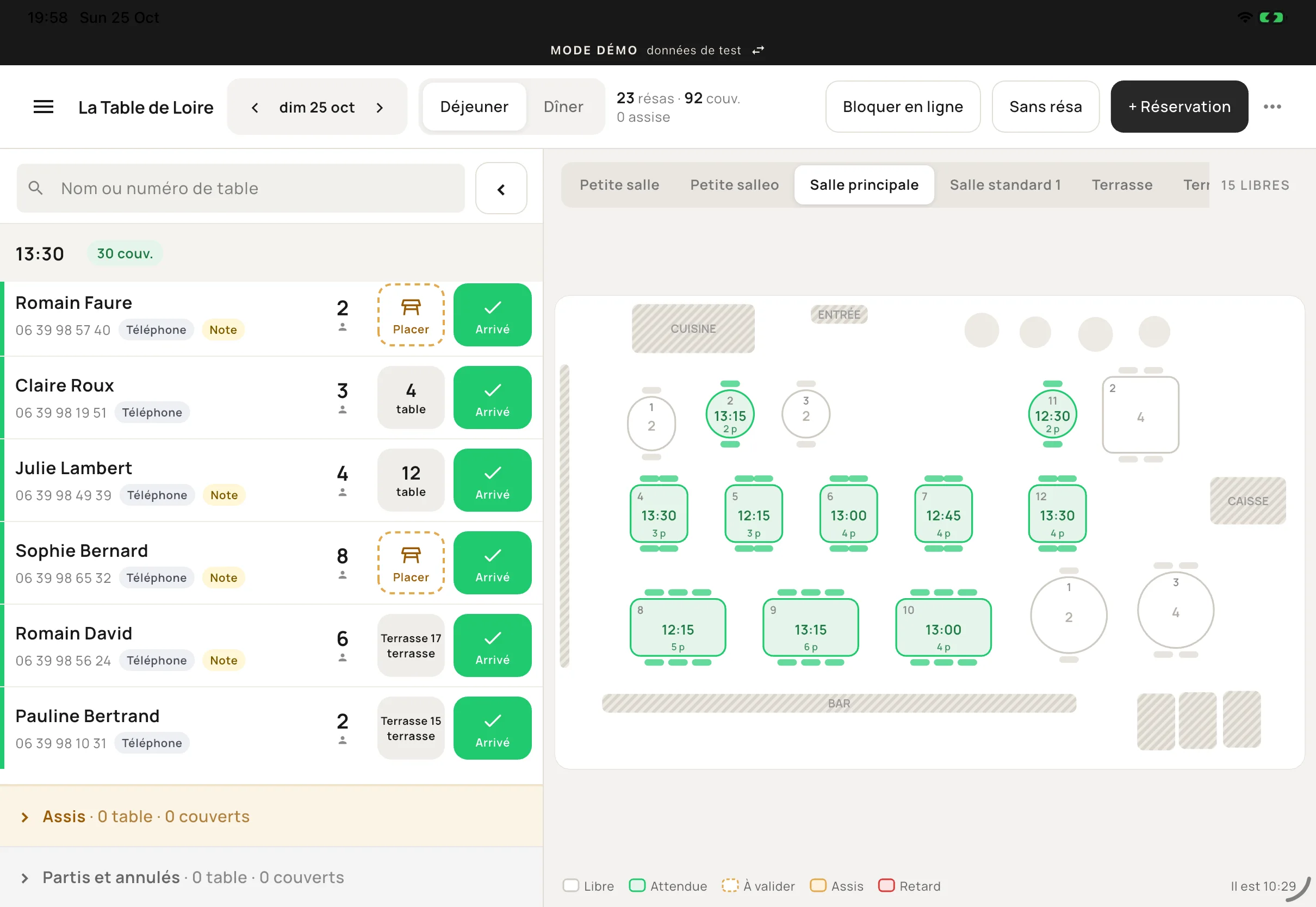The image size is (1316, 907).
Task: Open the hamburger navigation menu
Action: (x=43, y=107)
